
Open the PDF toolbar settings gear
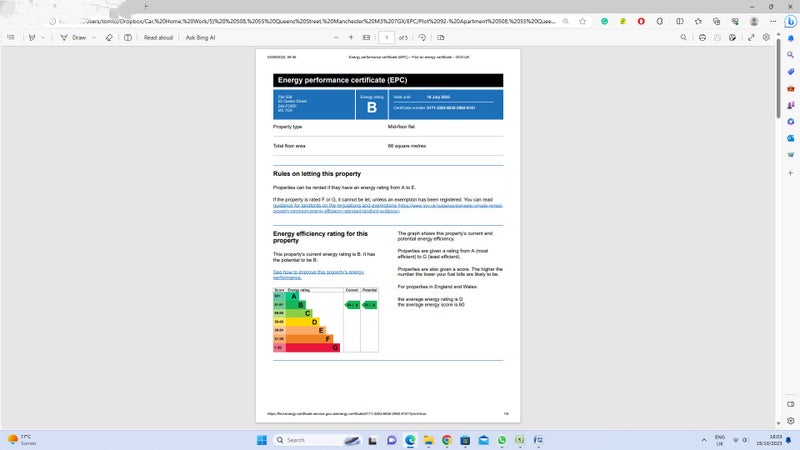tap(766, 37)
